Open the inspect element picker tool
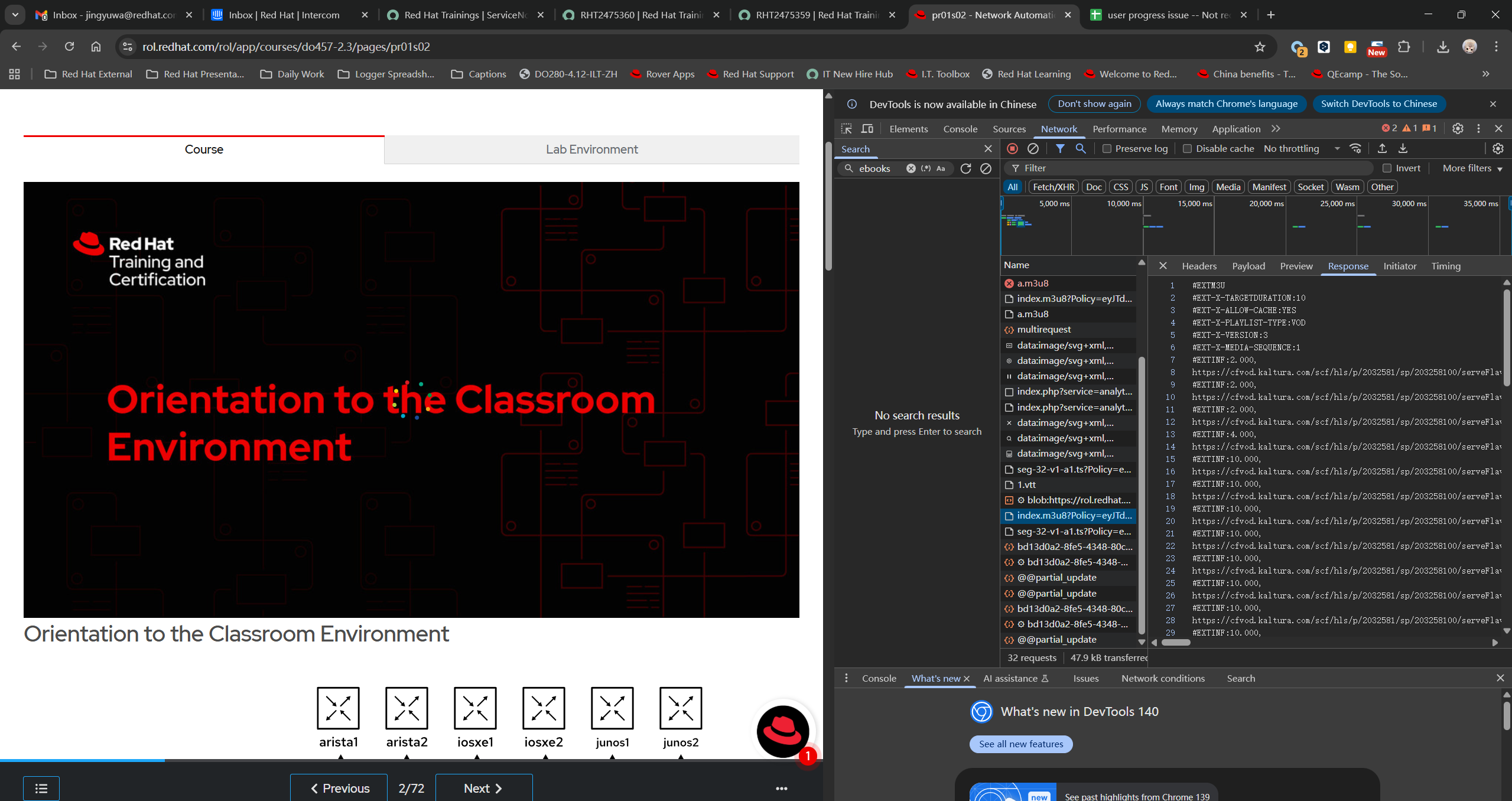 pyautogui.click(x=846, y=129)
